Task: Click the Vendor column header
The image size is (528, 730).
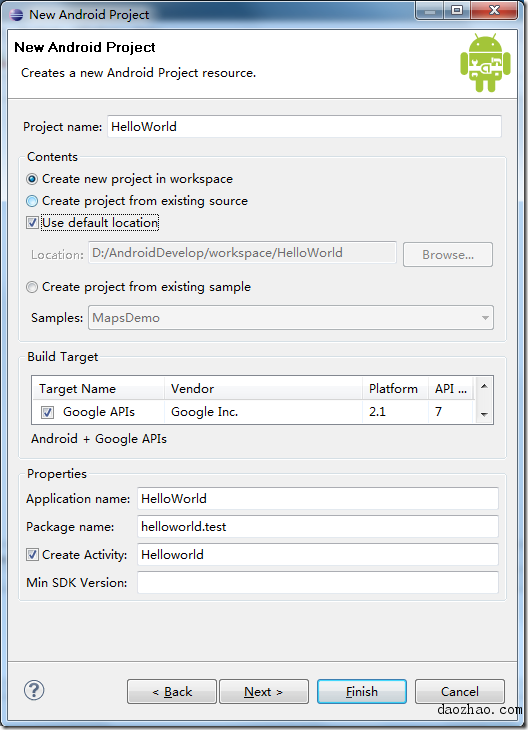Action: pyautogui.click(x=263, y=388)
